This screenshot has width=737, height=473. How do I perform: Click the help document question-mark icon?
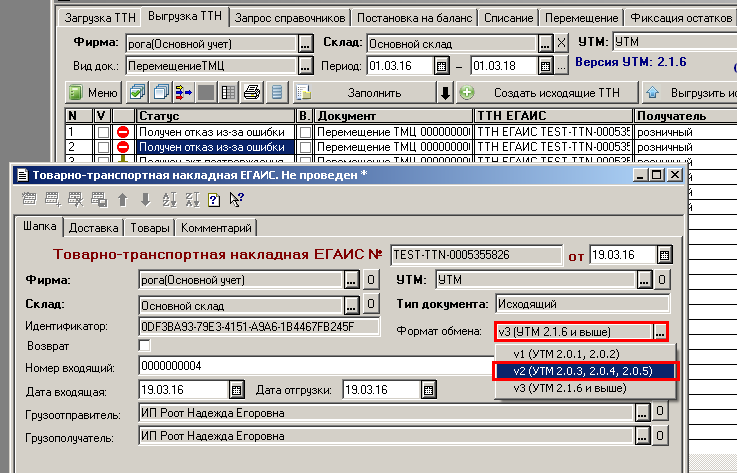214,199
